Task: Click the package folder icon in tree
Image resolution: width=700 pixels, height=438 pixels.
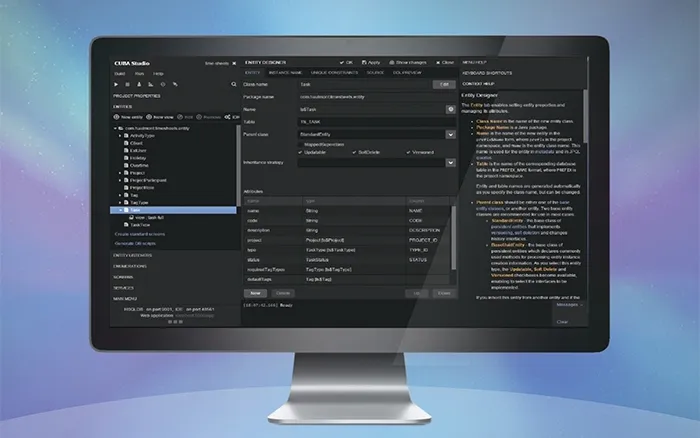Action: coord(121,128)
